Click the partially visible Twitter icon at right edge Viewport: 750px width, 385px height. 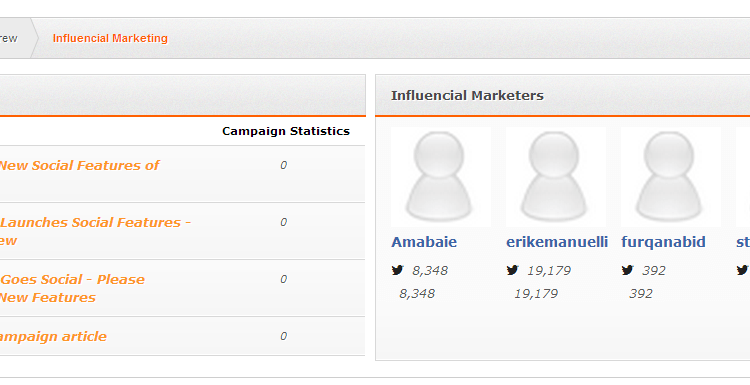743,270
